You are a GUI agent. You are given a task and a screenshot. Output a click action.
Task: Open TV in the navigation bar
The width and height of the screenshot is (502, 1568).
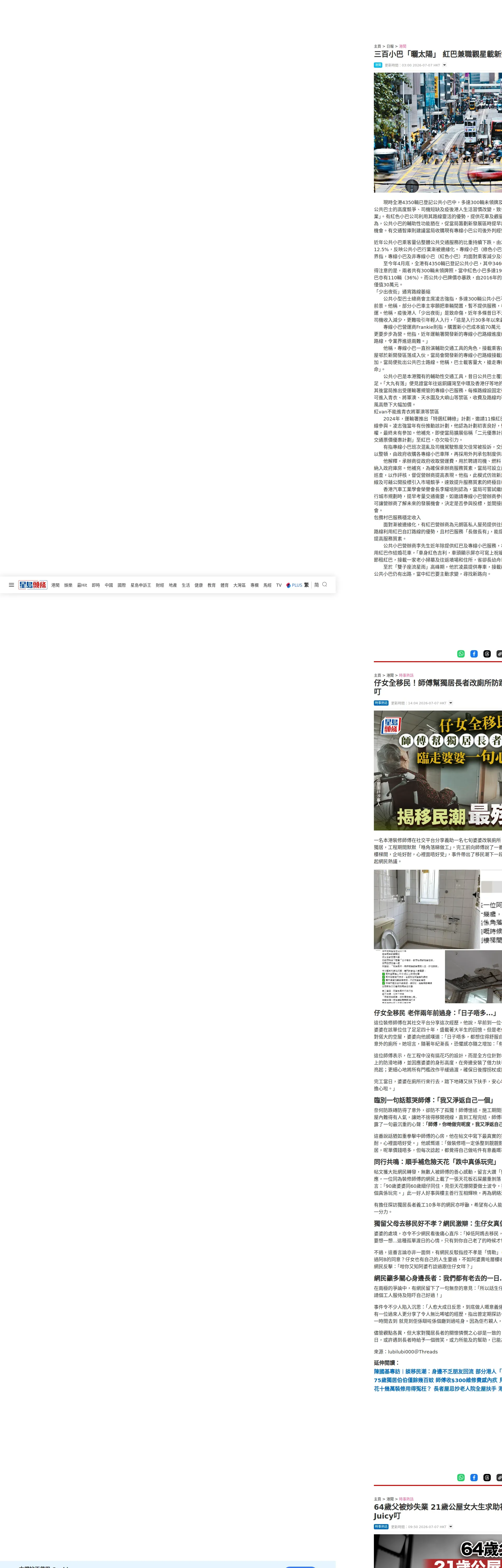tap(279, 585)
